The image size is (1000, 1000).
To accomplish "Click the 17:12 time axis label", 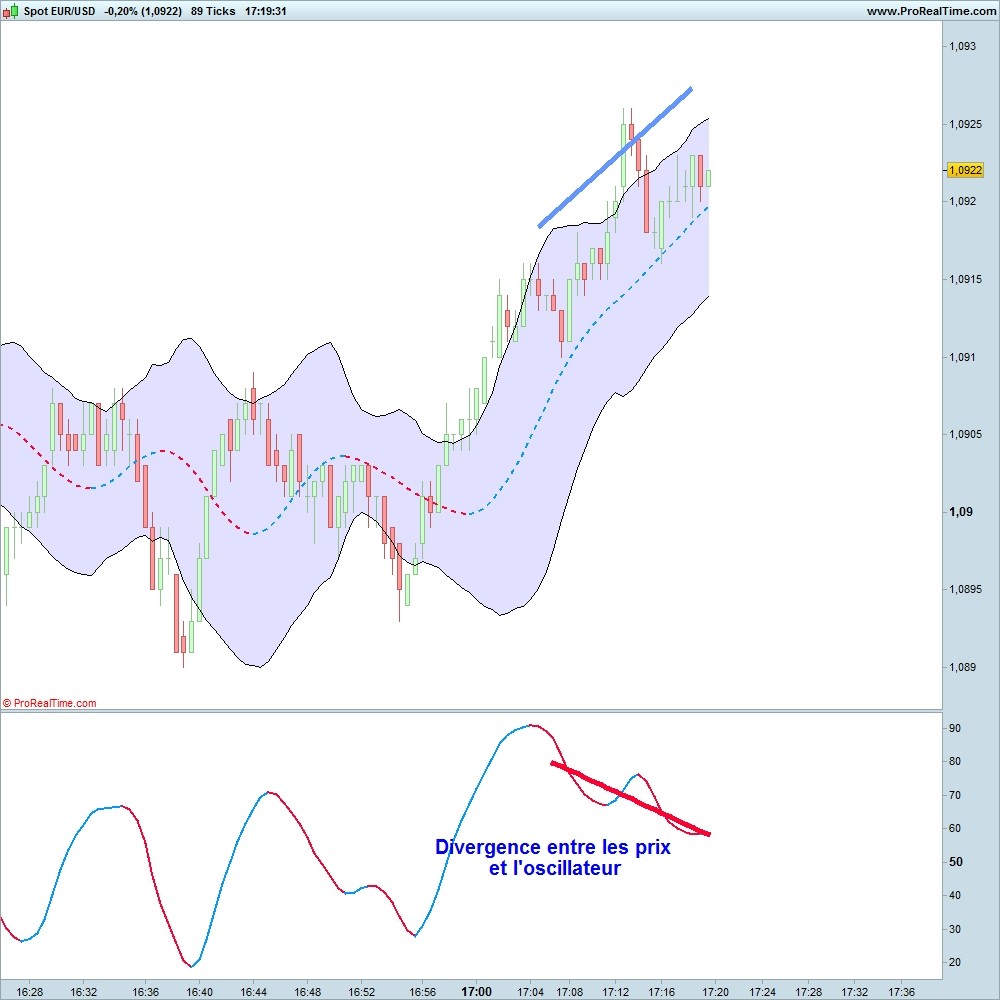I will pos(615,992).
